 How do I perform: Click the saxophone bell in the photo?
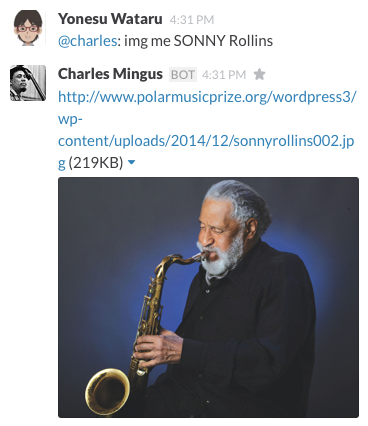tap(107, 391)
